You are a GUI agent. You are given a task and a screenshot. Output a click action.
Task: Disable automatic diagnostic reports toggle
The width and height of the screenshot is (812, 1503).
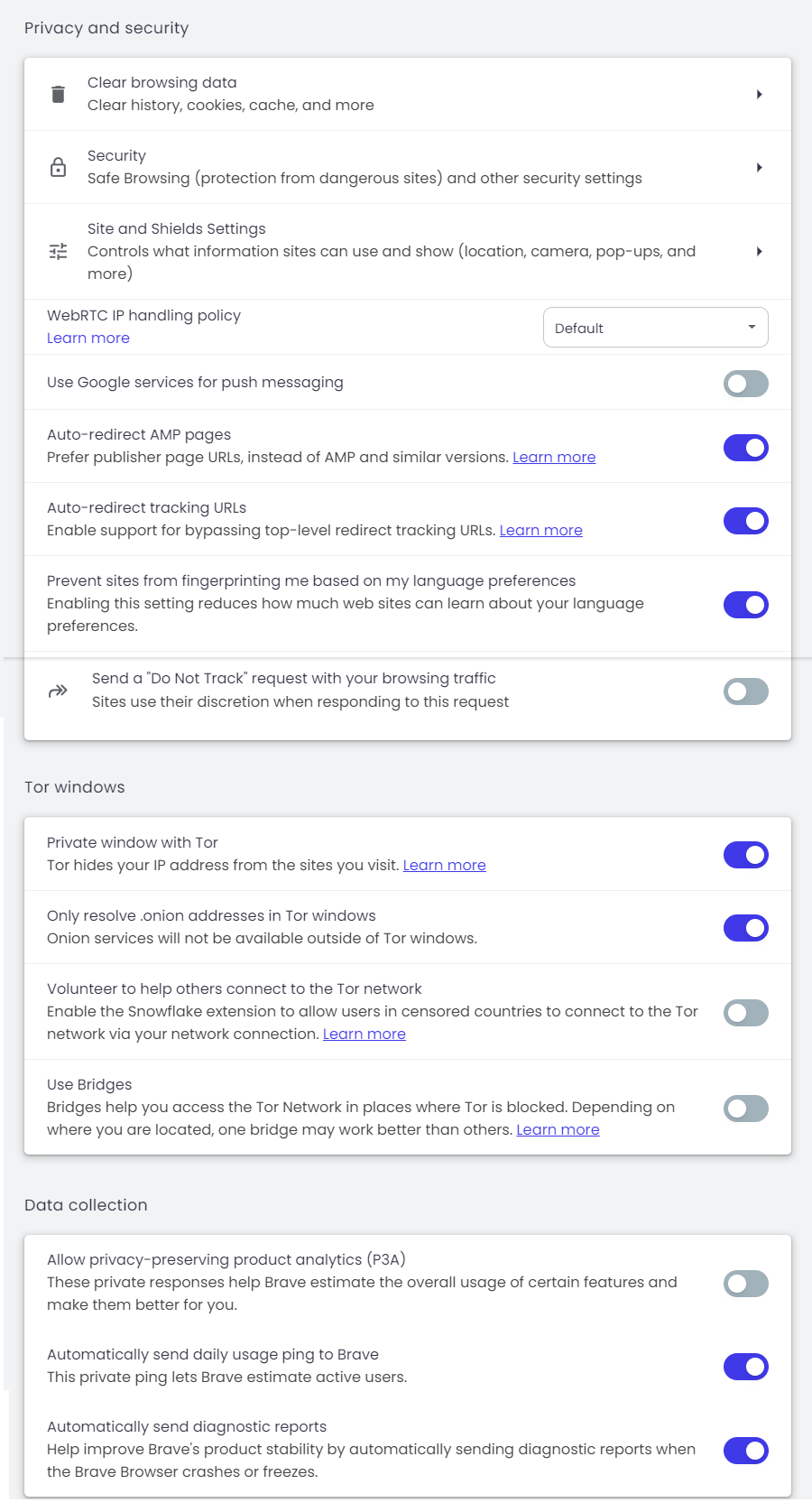[x=746, y=1451]
